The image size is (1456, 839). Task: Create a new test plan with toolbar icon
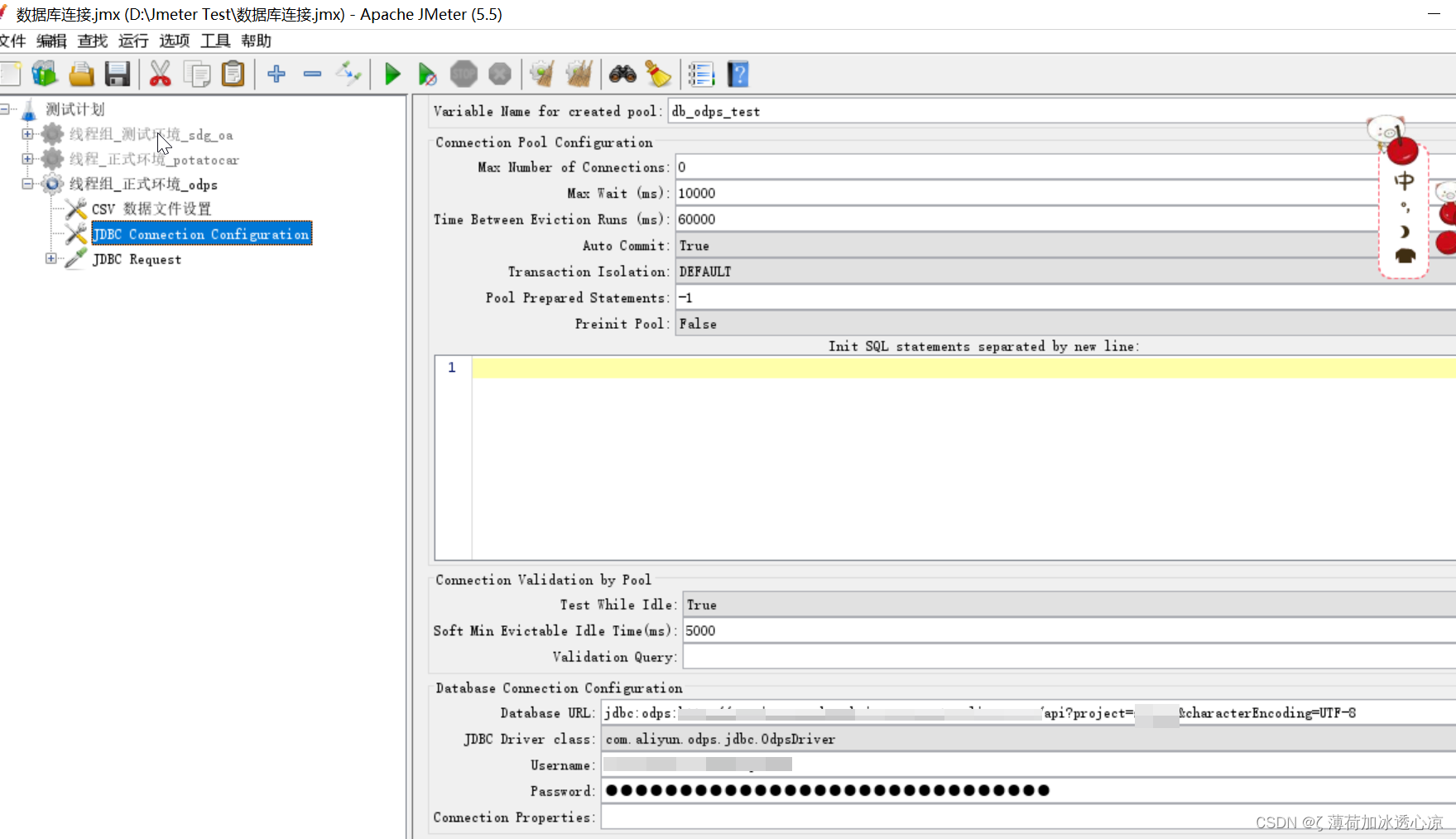click(x=10, y=75)
